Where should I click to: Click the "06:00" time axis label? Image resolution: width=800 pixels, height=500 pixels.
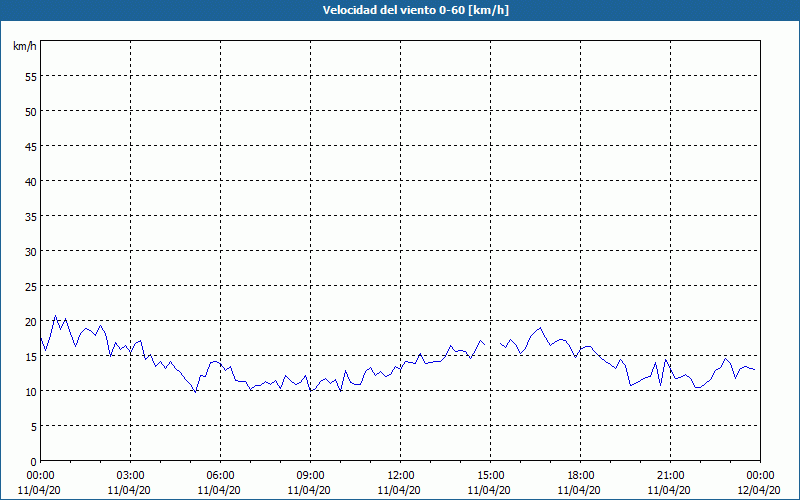[x=220, y=476]
